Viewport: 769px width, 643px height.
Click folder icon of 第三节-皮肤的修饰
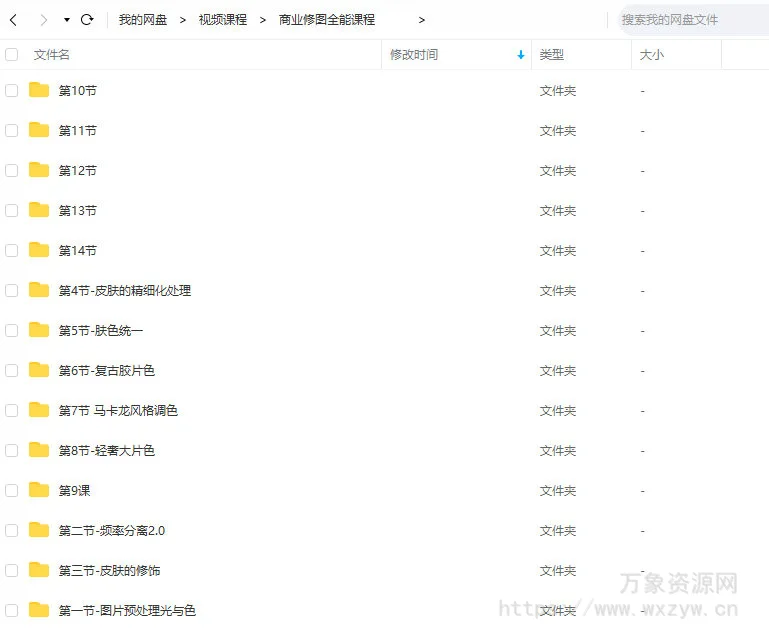(39, 569)
